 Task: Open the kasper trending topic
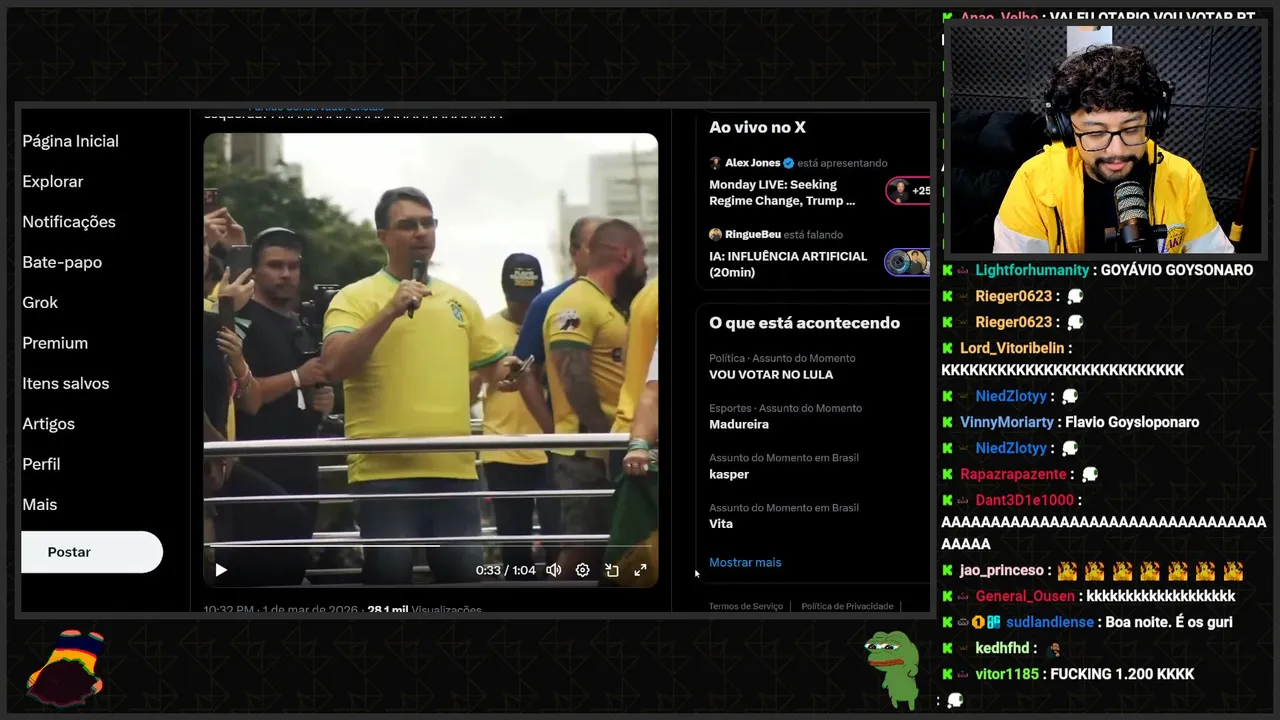(729, 474)
